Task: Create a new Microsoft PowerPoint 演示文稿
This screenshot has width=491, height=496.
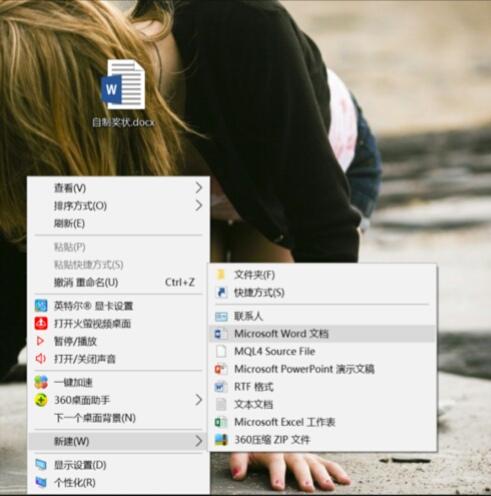Action: [x=322, y=369]
